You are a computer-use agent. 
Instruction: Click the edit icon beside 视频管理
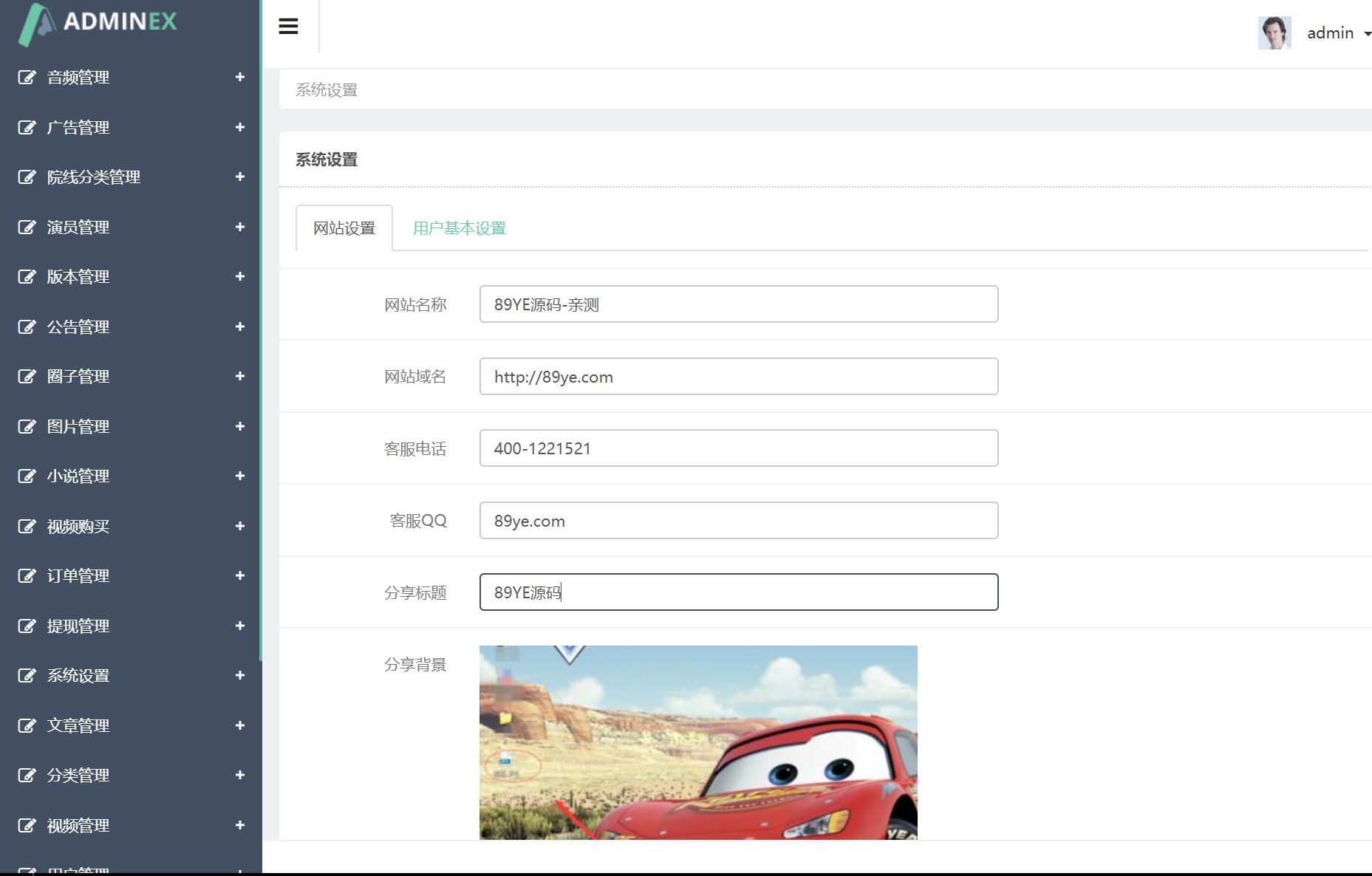tap(27, 826)
